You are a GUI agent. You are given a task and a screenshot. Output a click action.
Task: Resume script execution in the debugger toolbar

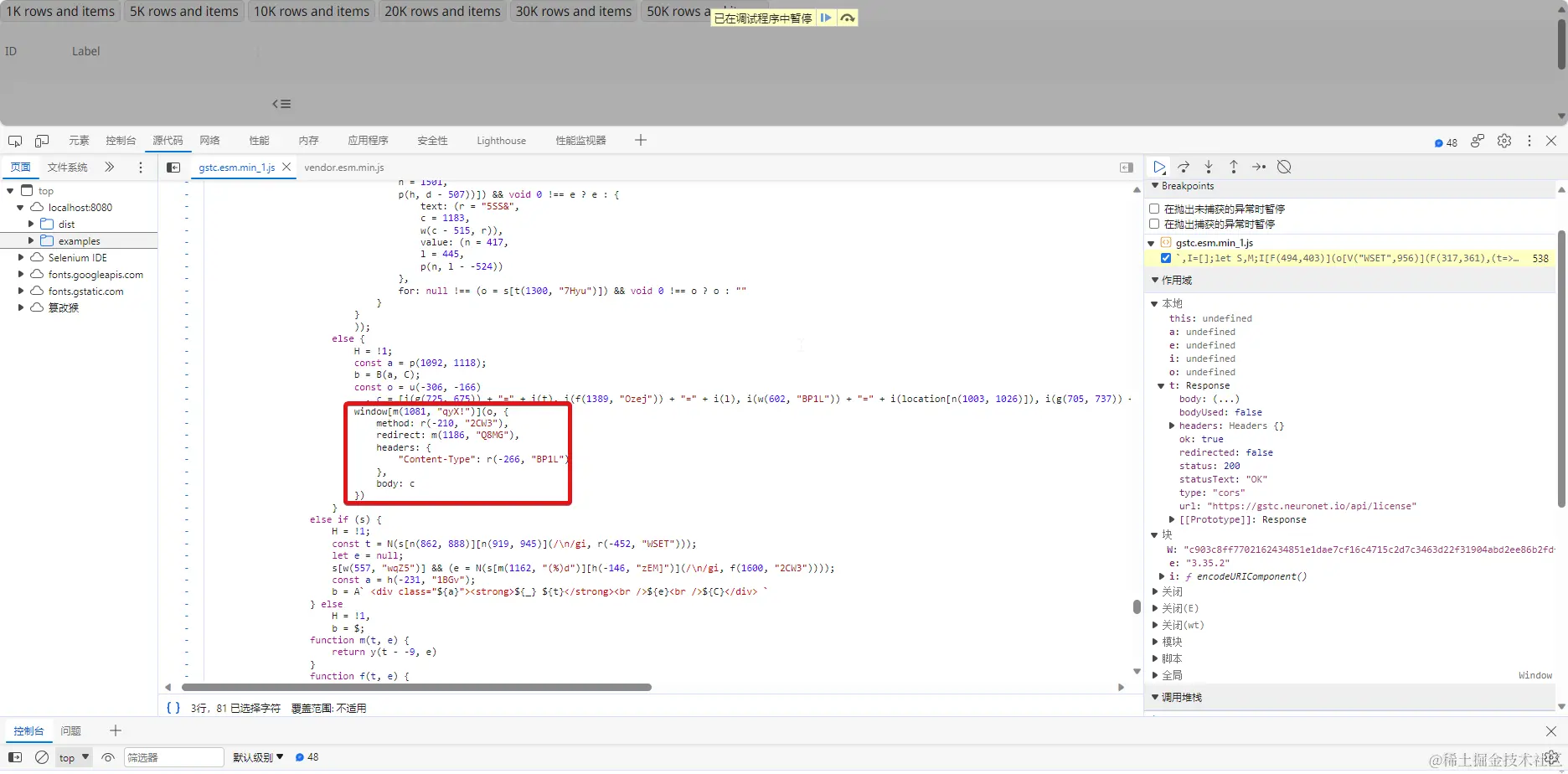point(1159,167)
